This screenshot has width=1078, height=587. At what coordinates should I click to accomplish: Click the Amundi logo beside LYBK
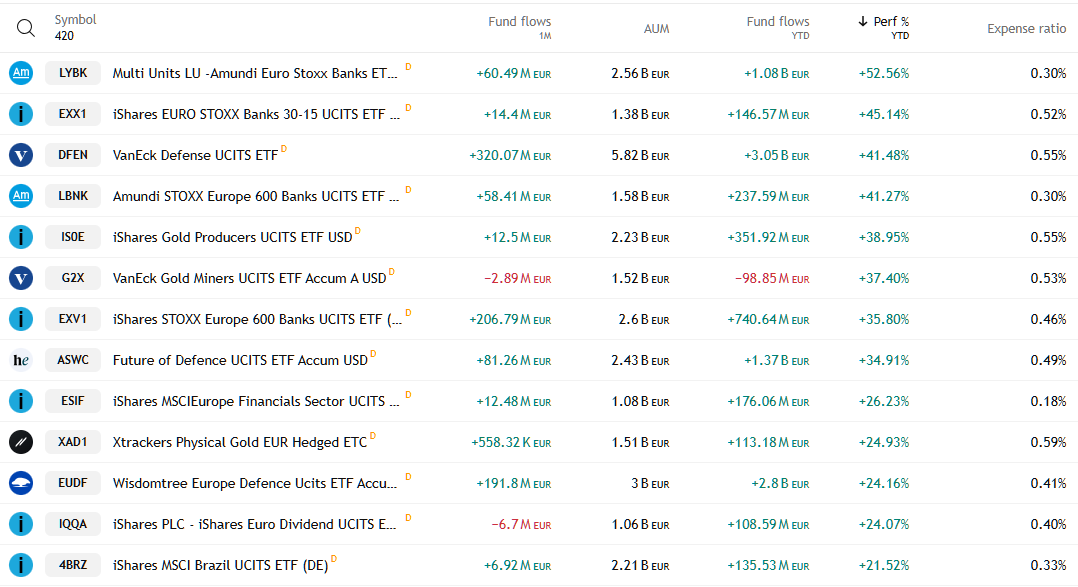(x=21, y=73)
